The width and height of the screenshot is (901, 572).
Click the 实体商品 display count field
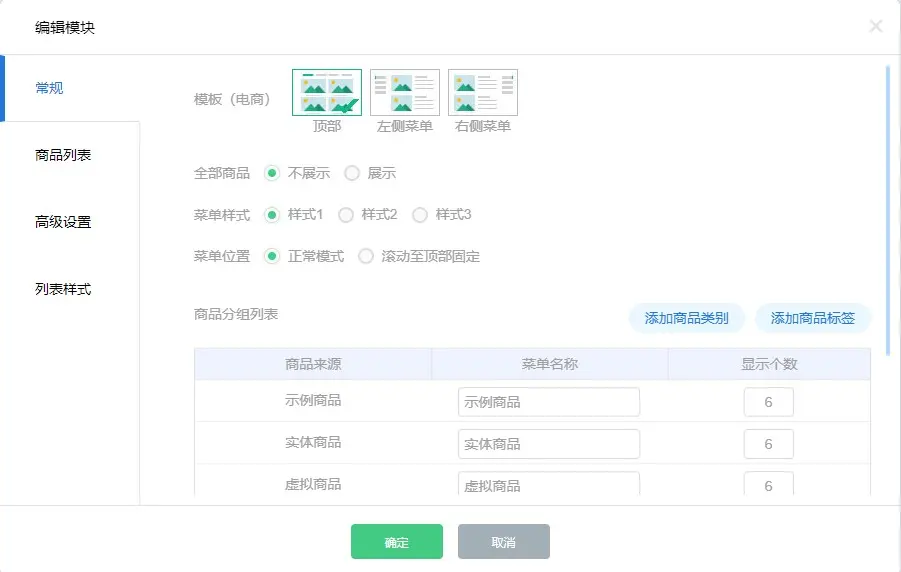pyautogui.click(x=768, y=444)
